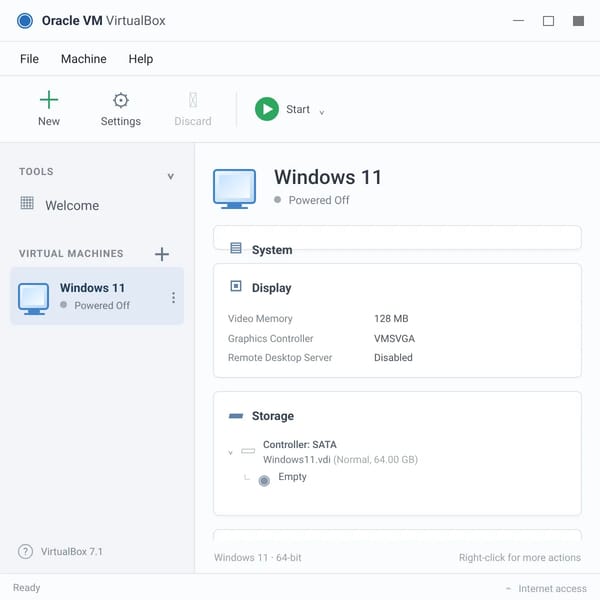Maximize the VirtualBox window
This screenshot has height=600, width=600.
click(548, 21)
